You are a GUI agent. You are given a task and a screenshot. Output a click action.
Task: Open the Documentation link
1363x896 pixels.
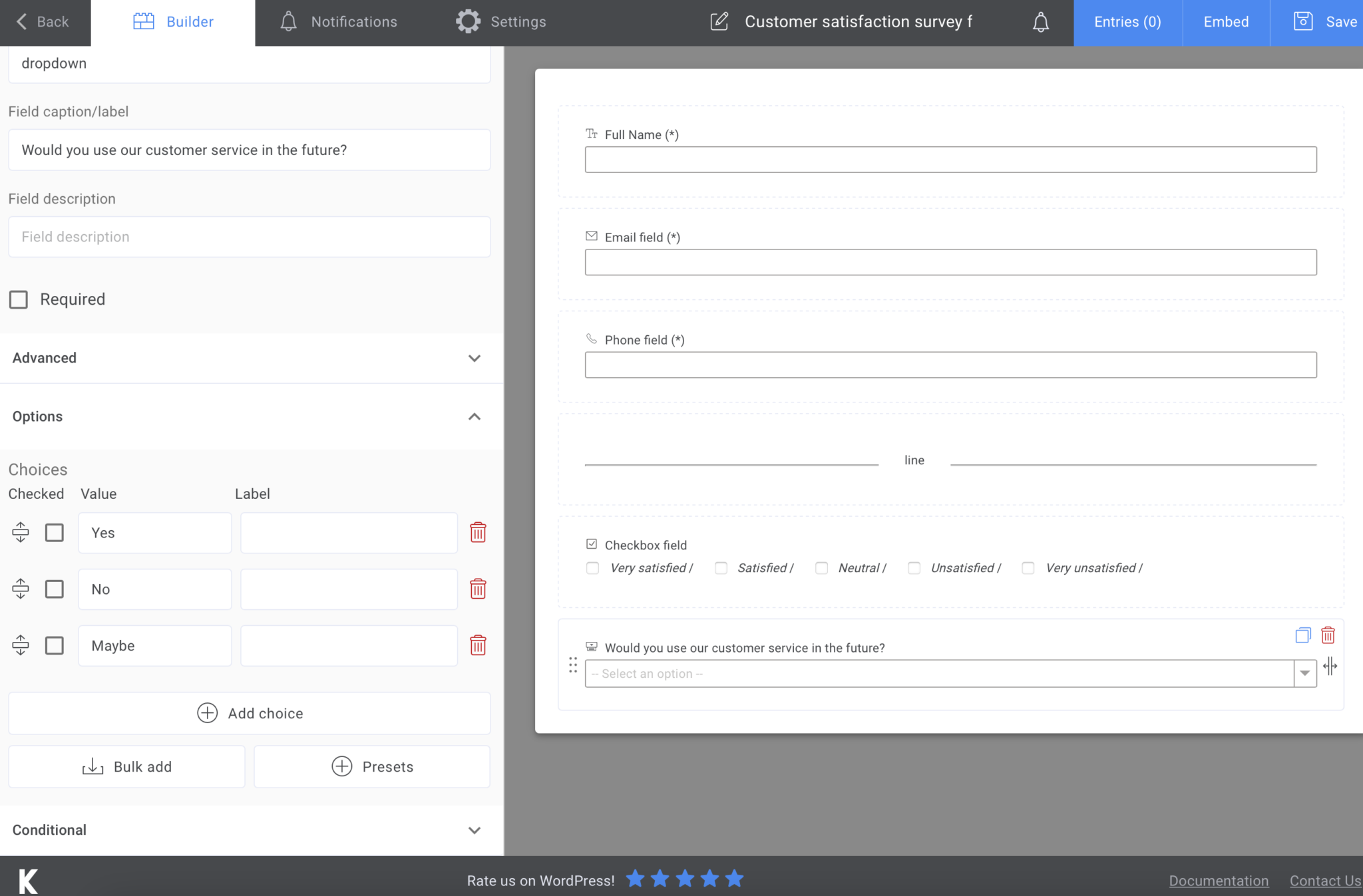click(1218, 880)
